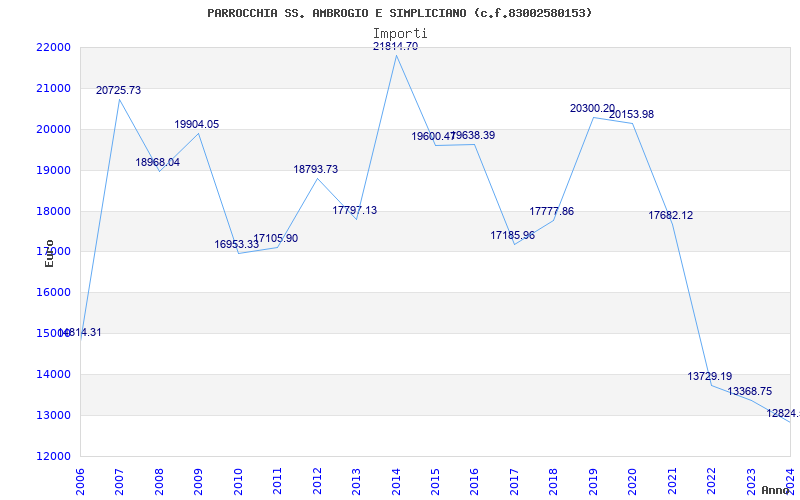Click the 2012 x-axis year label
This screenshot has width=800, height=500.
(317, 481)
